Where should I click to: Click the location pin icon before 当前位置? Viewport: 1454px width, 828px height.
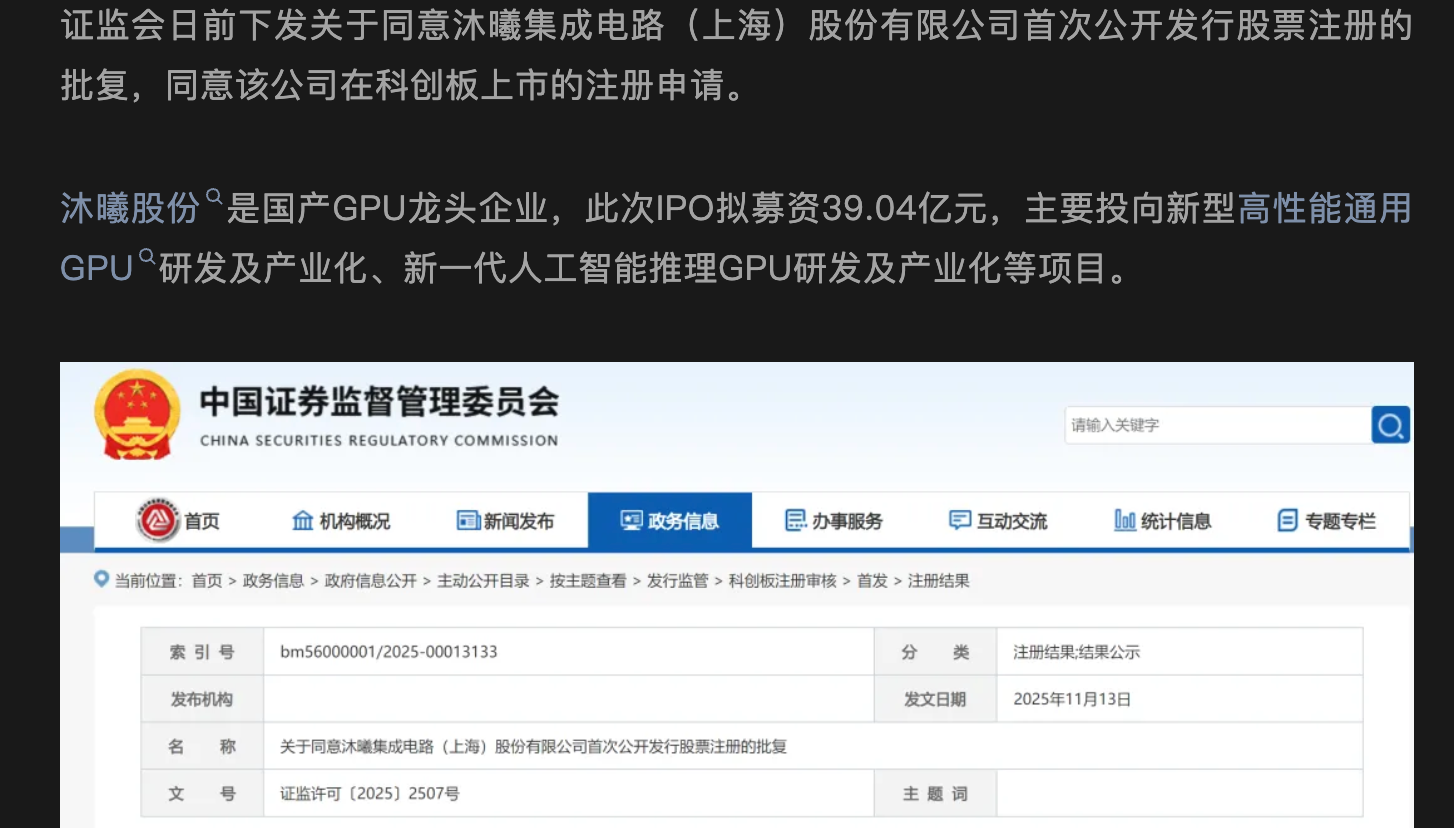tap(101, 579)
